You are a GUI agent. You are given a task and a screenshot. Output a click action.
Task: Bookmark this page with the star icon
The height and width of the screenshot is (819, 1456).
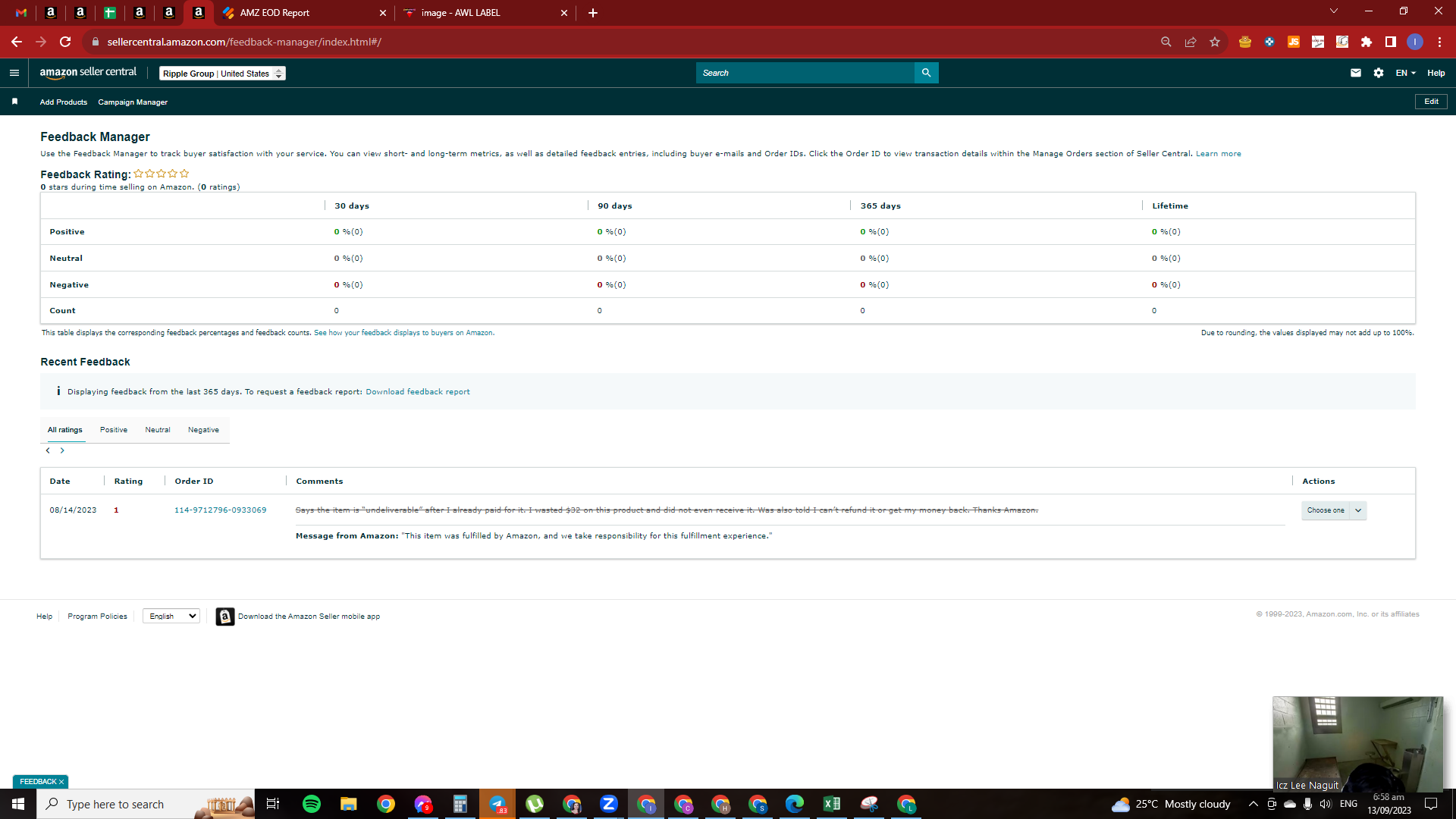point(1215,42)
